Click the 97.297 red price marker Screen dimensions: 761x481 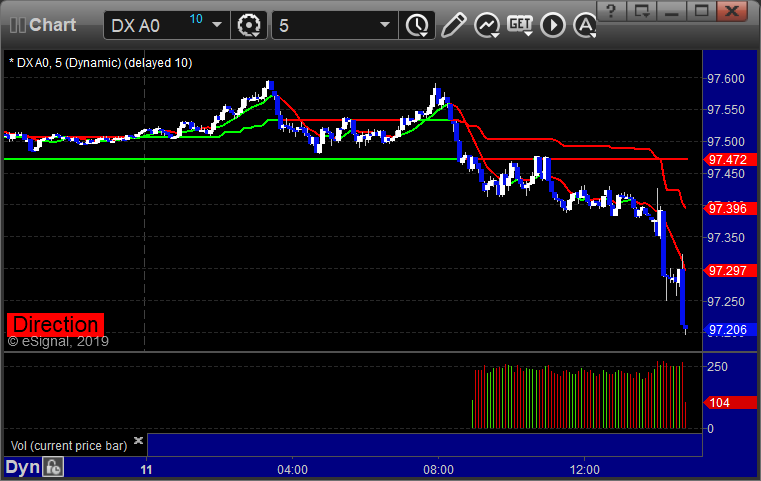[729, 270]
